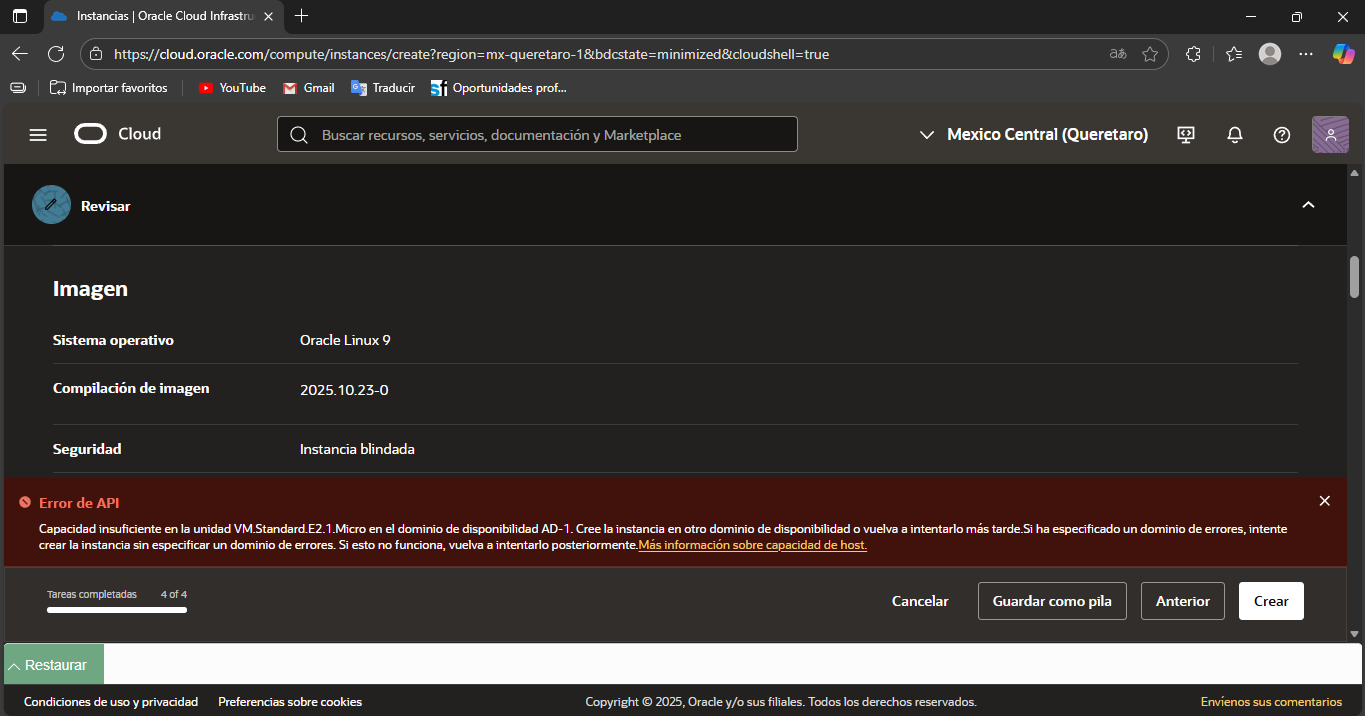Click the favorites bar toggle icon
1365x716 pixels.
click(18, 88)
